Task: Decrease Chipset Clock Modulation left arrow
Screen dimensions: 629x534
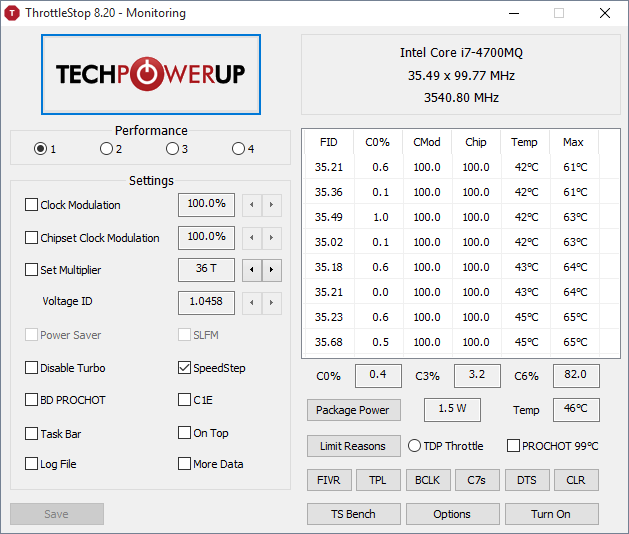Action: [x=252, y=238]
